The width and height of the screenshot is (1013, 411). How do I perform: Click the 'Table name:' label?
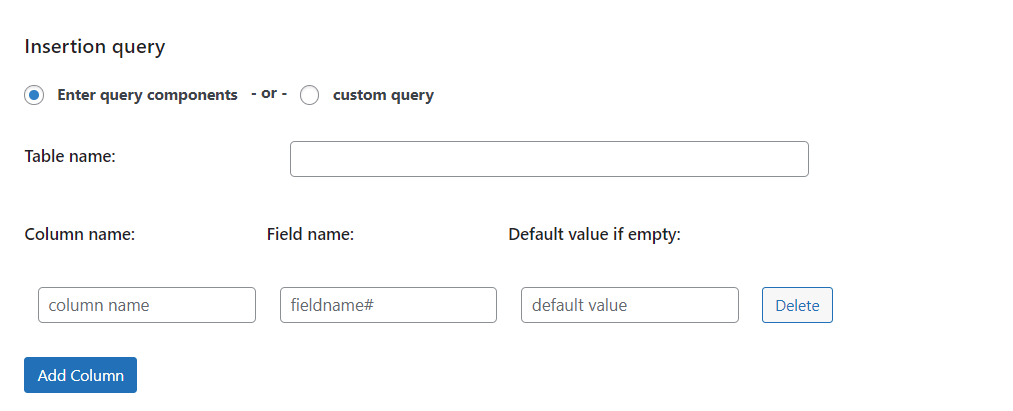pos(70,156)
